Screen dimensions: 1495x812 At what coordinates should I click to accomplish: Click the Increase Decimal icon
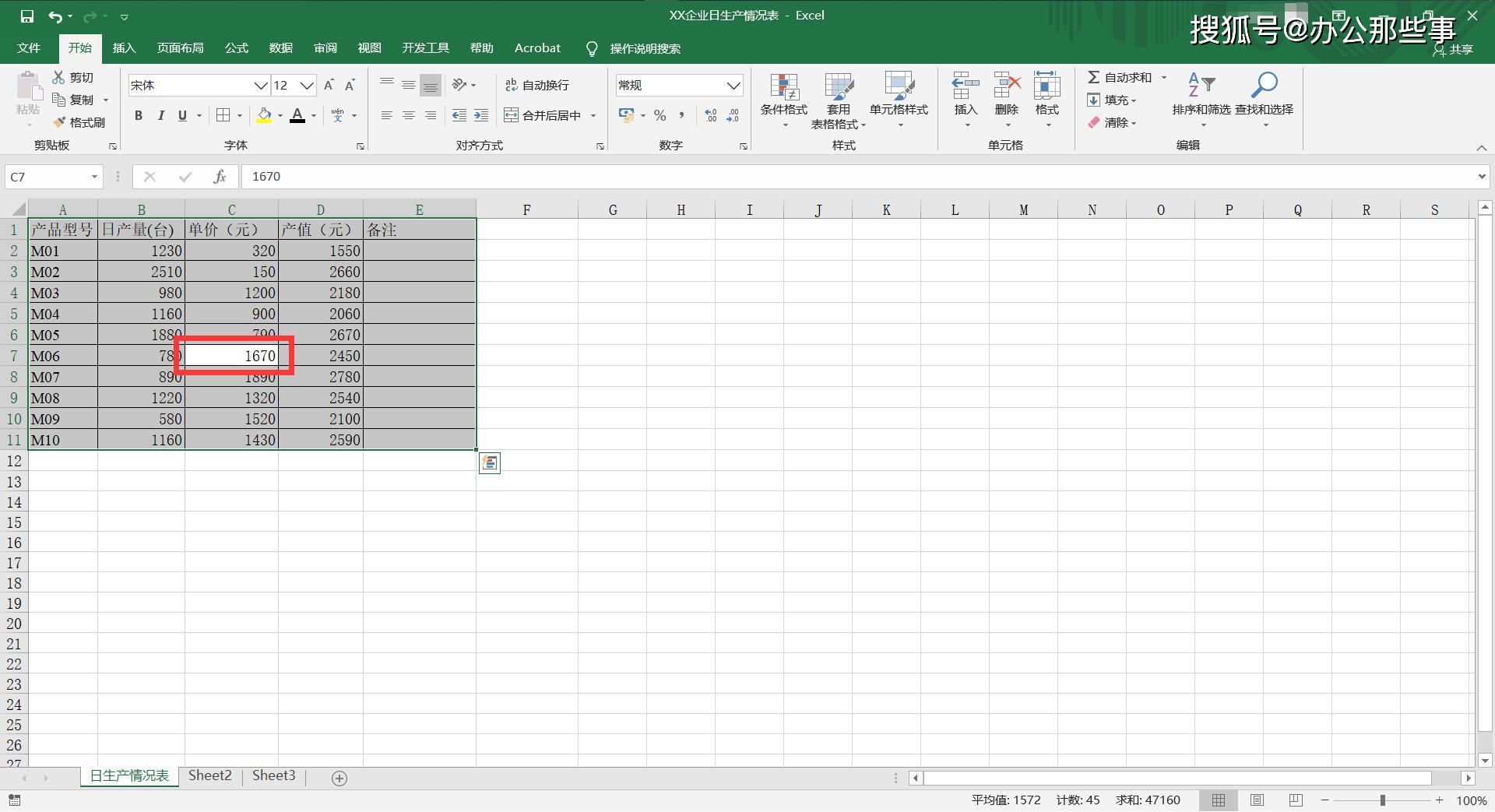711,115
